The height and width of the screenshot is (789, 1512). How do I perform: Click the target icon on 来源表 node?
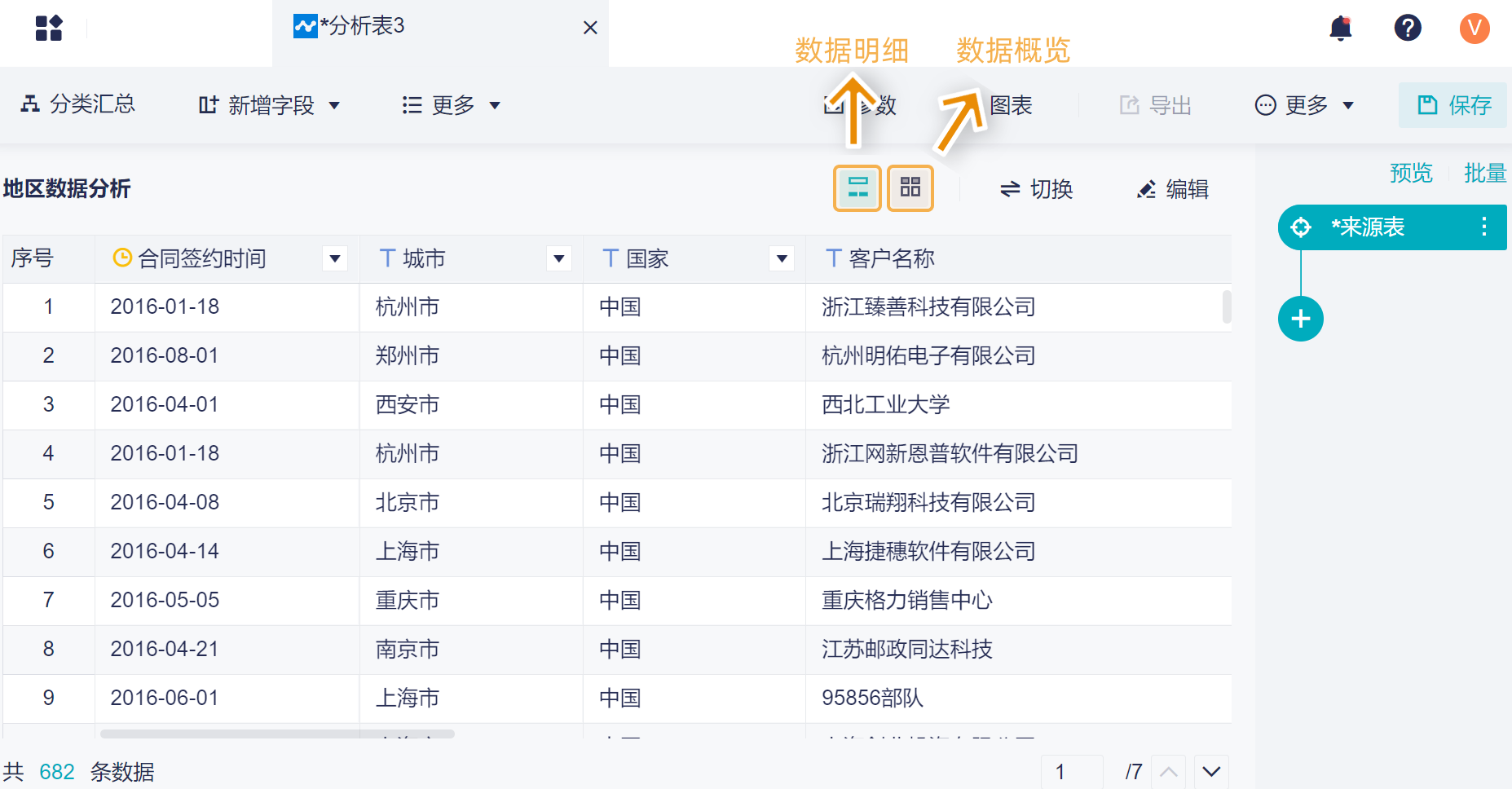pos(1301,227)
